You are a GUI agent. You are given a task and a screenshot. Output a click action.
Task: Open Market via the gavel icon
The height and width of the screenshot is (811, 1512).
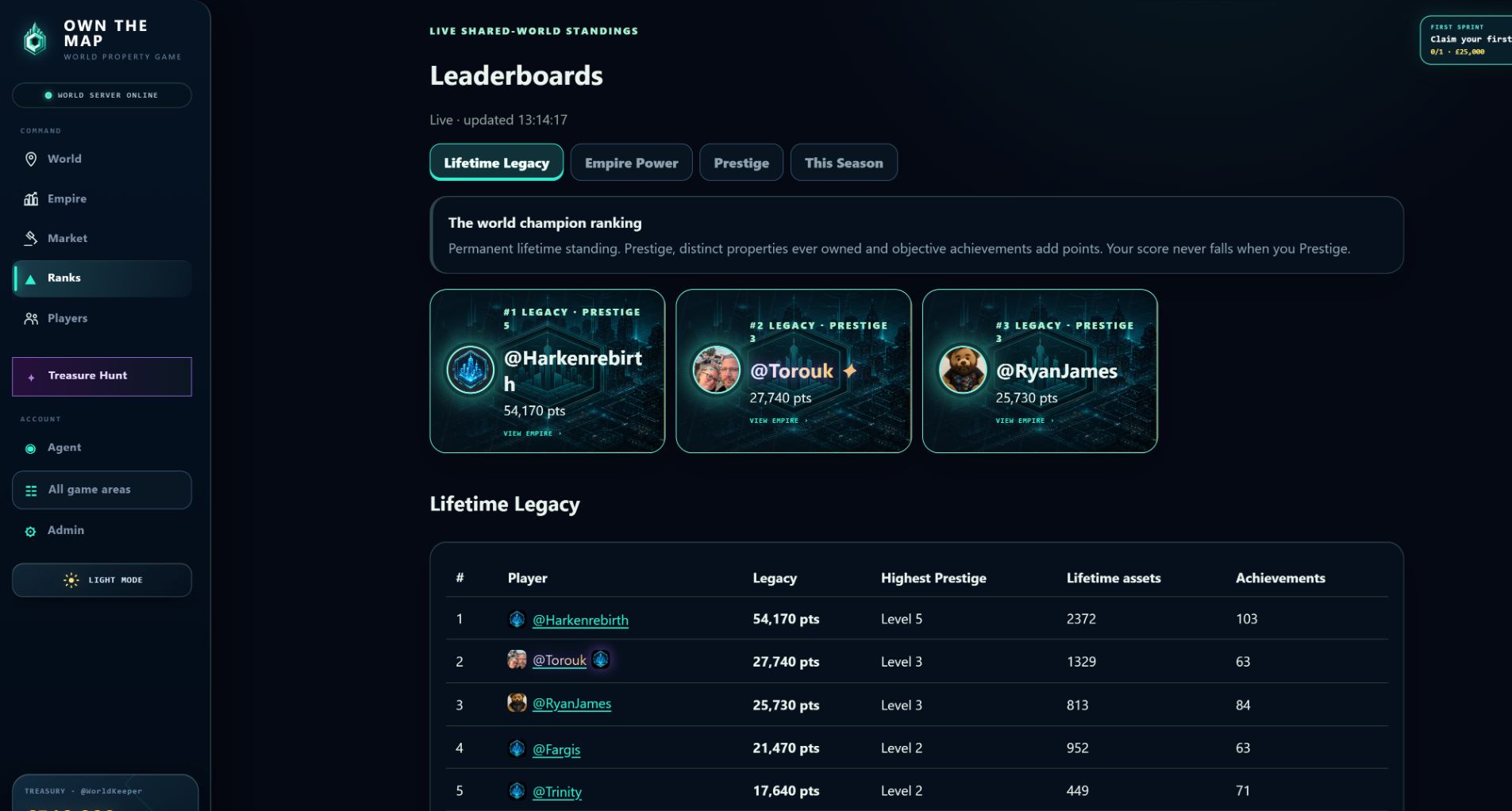31,238
